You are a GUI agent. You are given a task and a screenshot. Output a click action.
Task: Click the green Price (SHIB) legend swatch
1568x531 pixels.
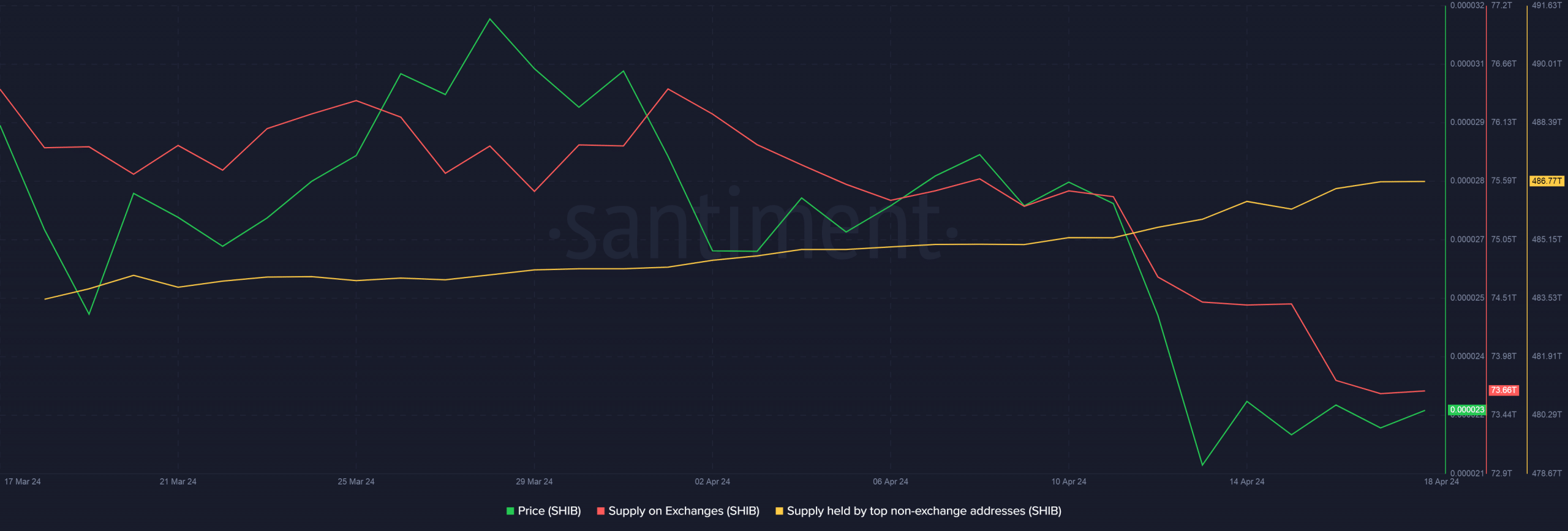510,511
